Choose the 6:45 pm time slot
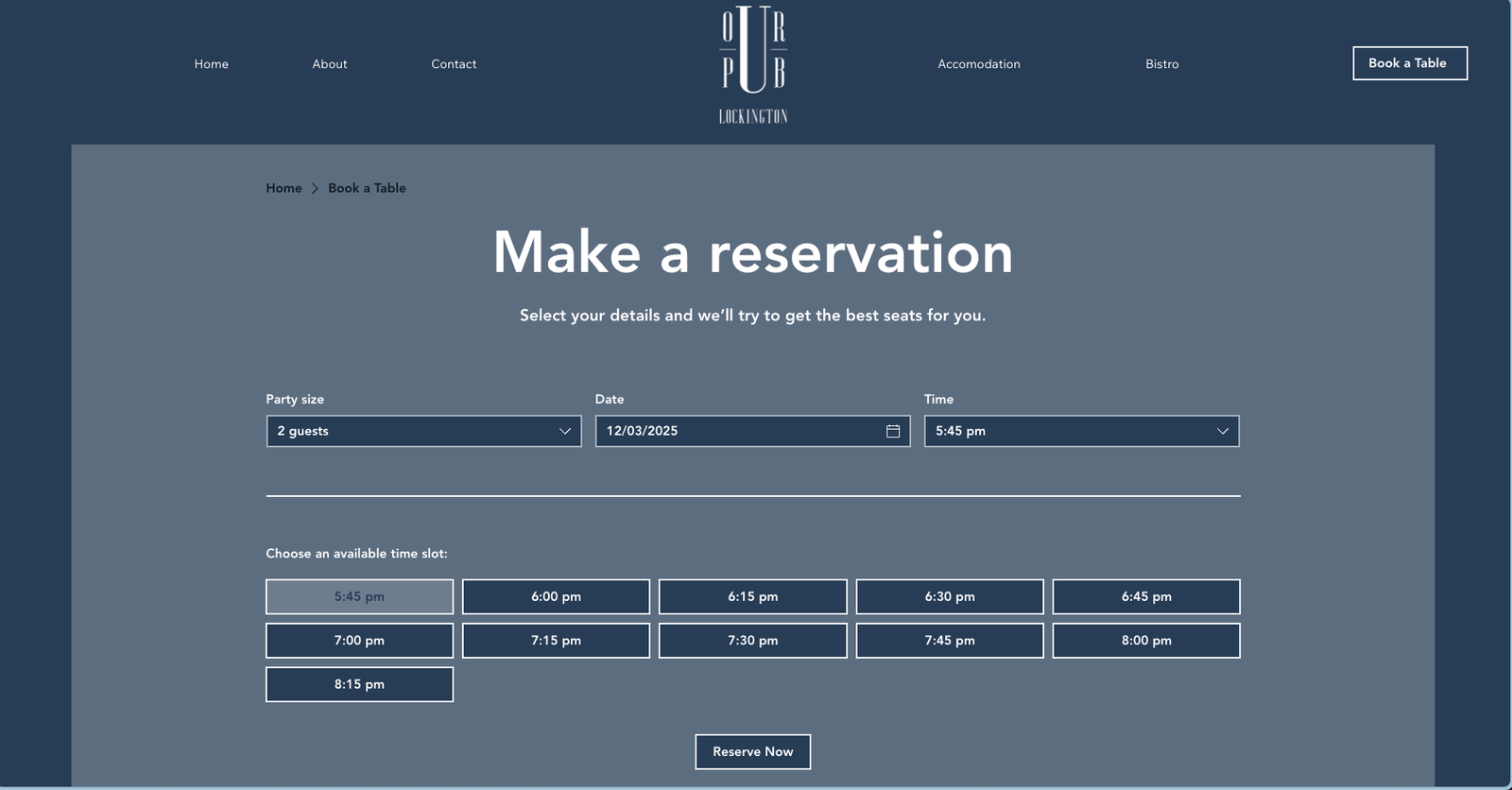1512x790 pixels. tap(1145, 596)
